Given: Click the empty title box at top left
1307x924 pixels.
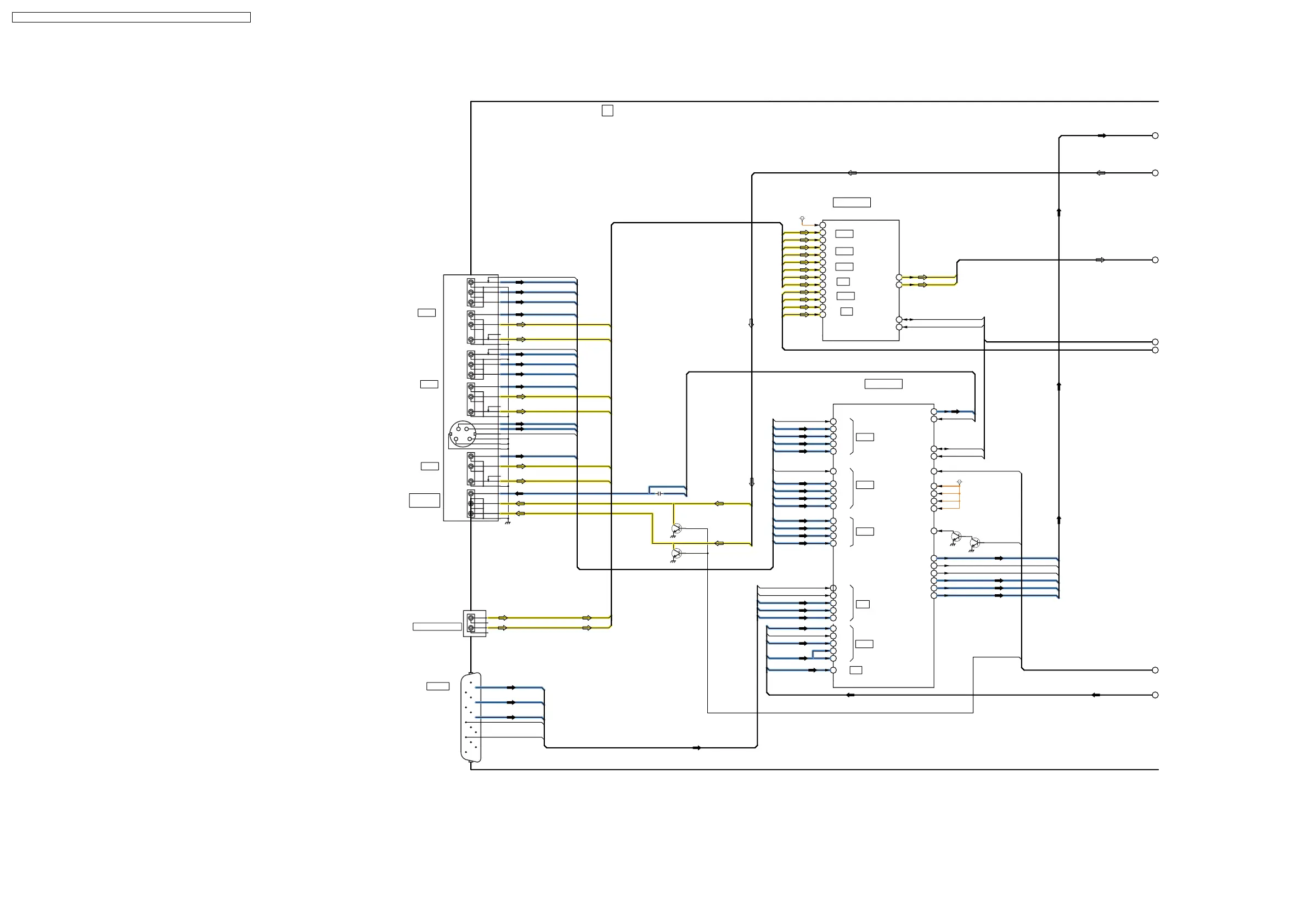Looking at the screenshot, I should 131,18.
